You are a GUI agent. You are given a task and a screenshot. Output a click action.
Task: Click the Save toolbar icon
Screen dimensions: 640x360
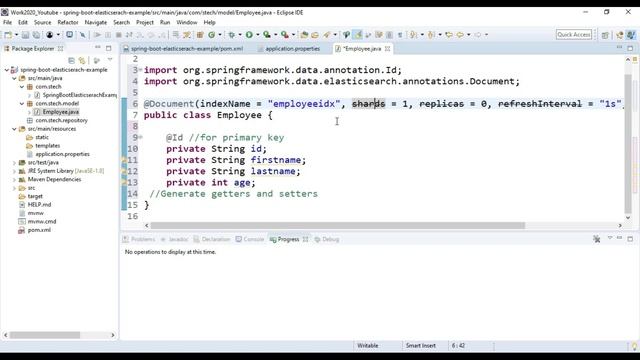[25, 35]
